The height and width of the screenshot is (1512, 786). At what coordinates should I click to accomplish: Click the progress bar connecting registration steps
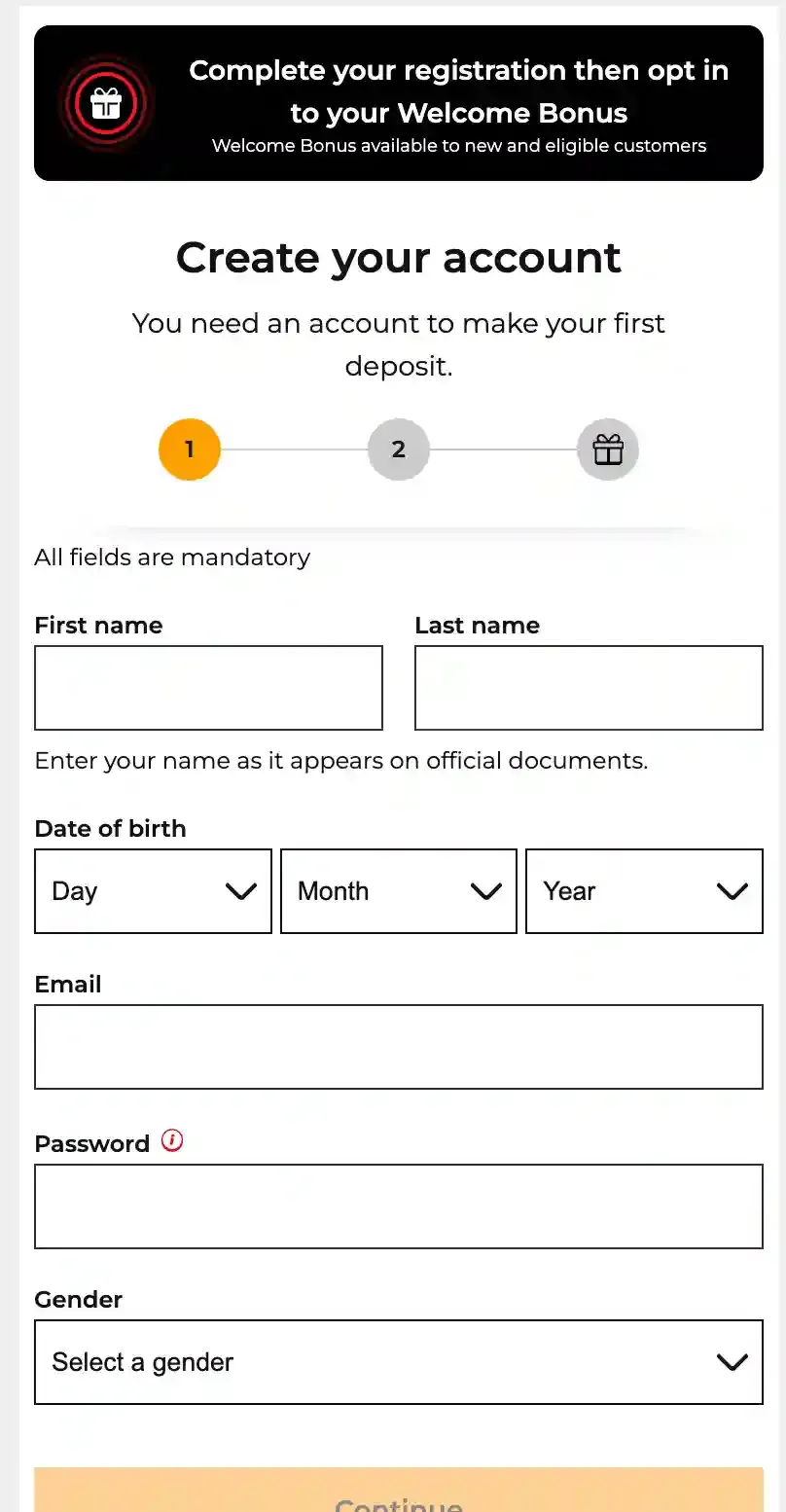[x=292, y=449]
